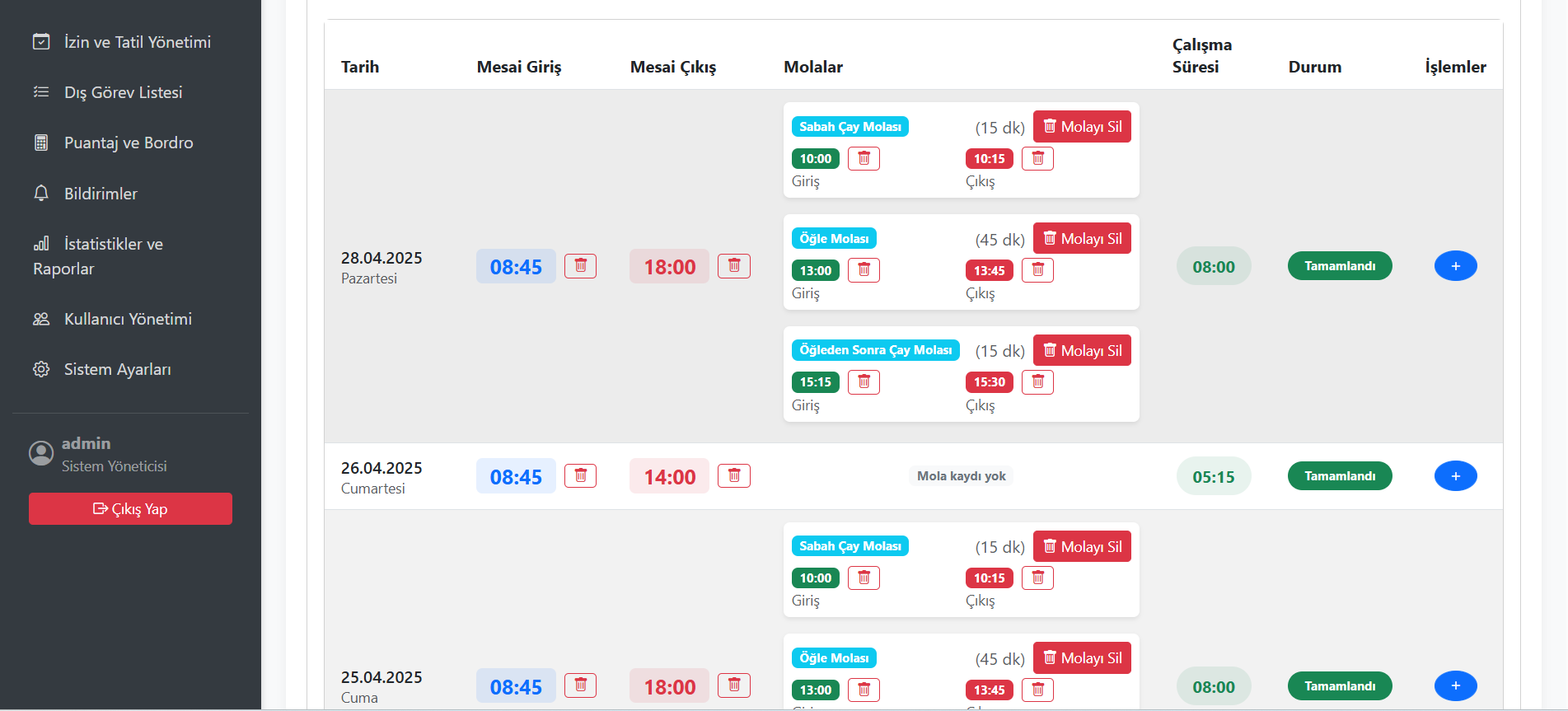
Task: Click the plus button for the 28.04.2025 row
Action: (x=1455, y=266)
